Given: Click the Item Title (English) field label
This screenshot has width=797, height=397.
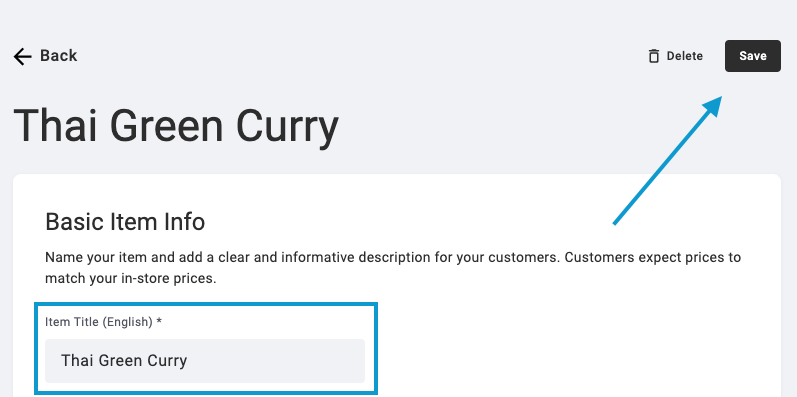Looking at the screenshot, I should 99,322.
